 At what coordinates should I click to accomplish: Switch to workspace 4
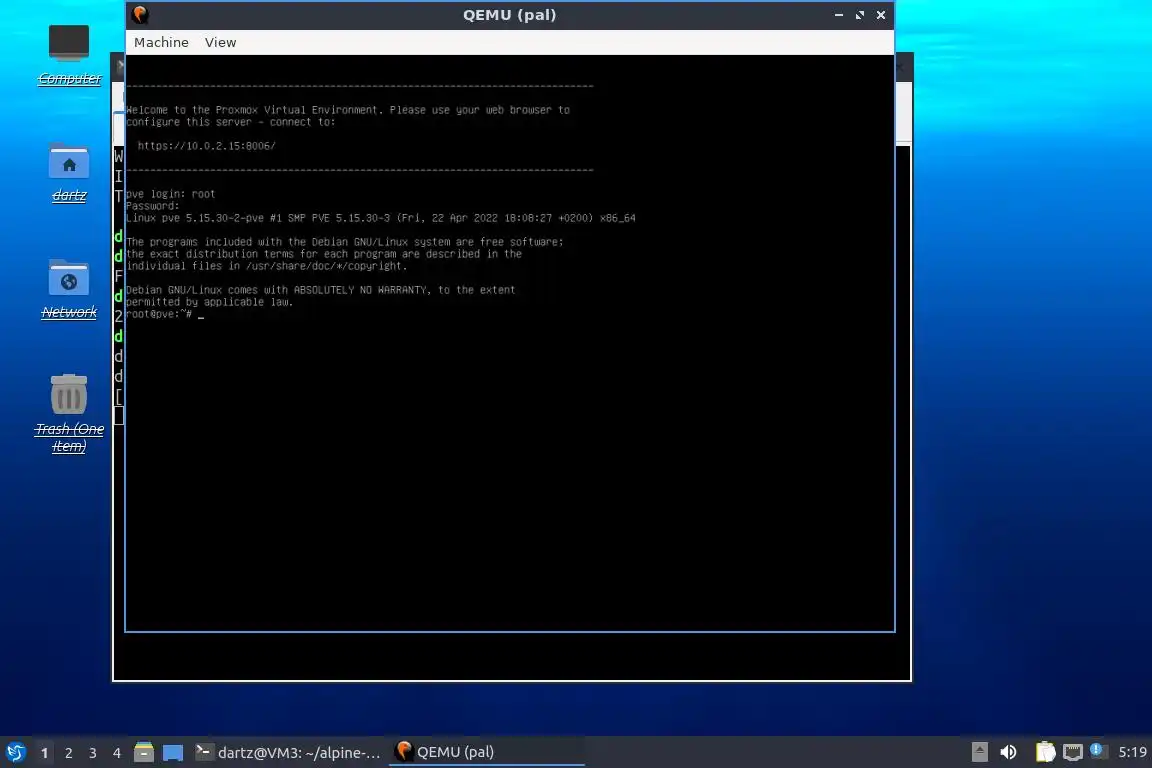[x=116, y=753]
